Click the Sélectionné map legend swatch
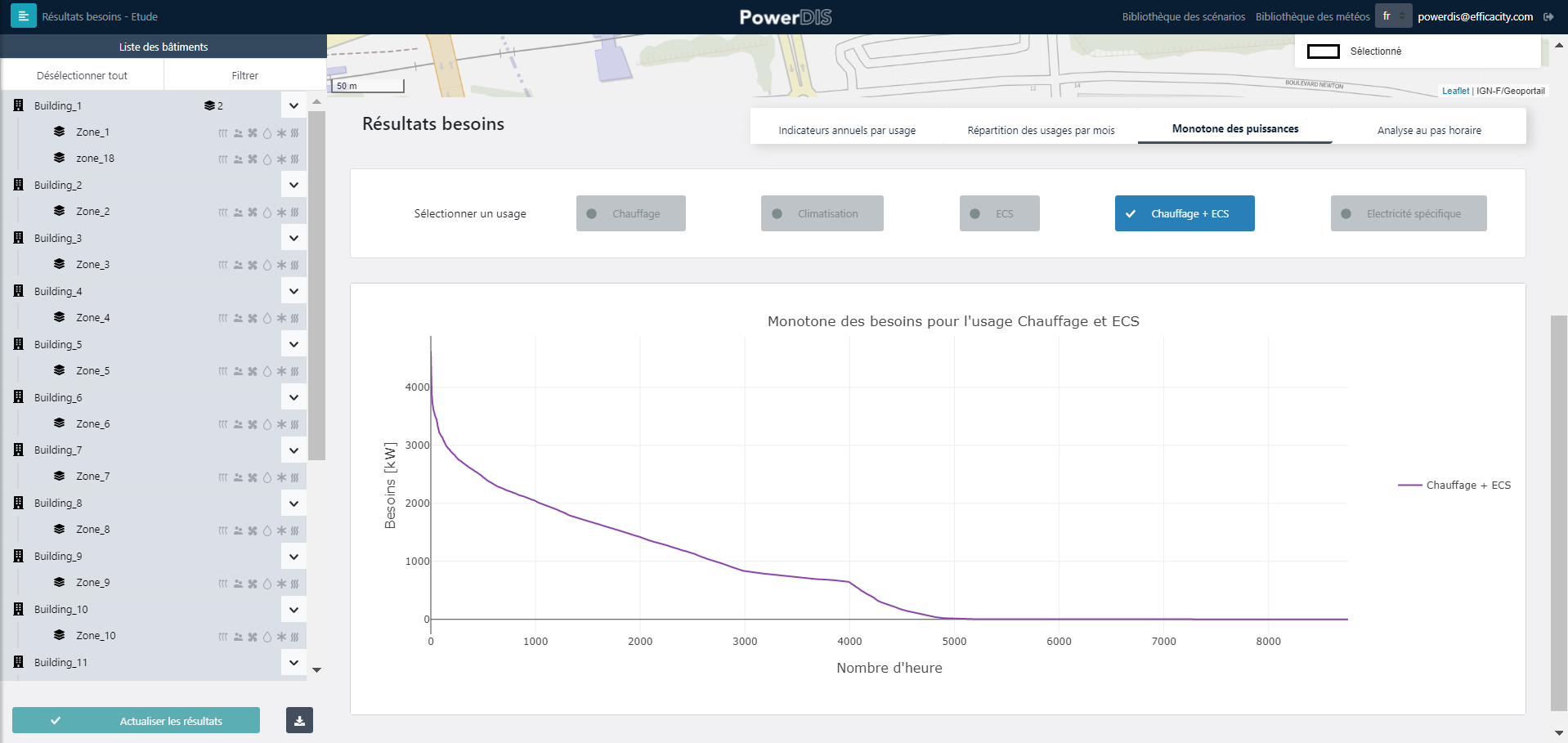The height and width of the screenshot is (743, 1568). (1324, 51)
